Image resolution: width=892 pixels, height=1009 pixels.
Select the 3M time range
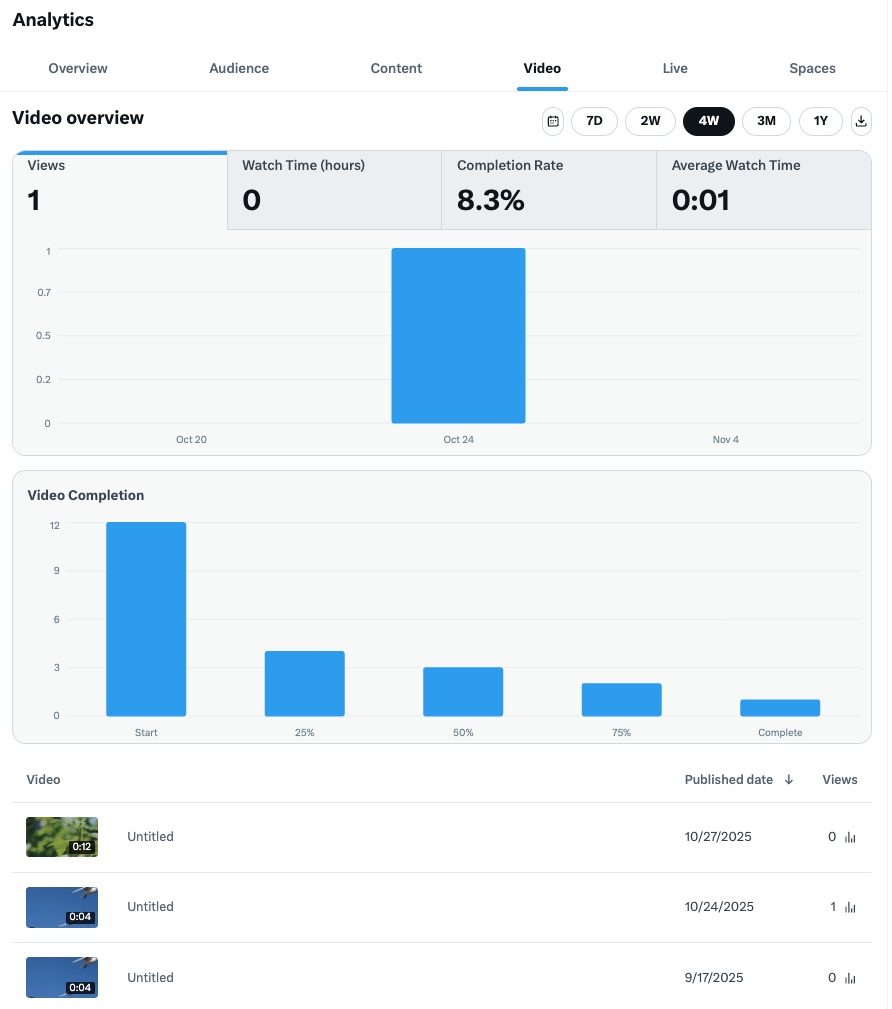(766, 121)
